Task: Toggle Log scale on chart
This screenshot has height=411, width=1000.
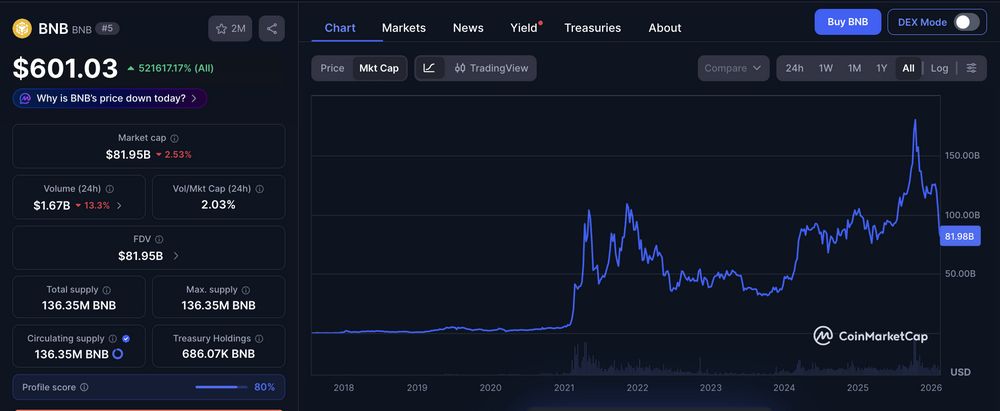Action: pyautogui.click(x=939, y=68)
